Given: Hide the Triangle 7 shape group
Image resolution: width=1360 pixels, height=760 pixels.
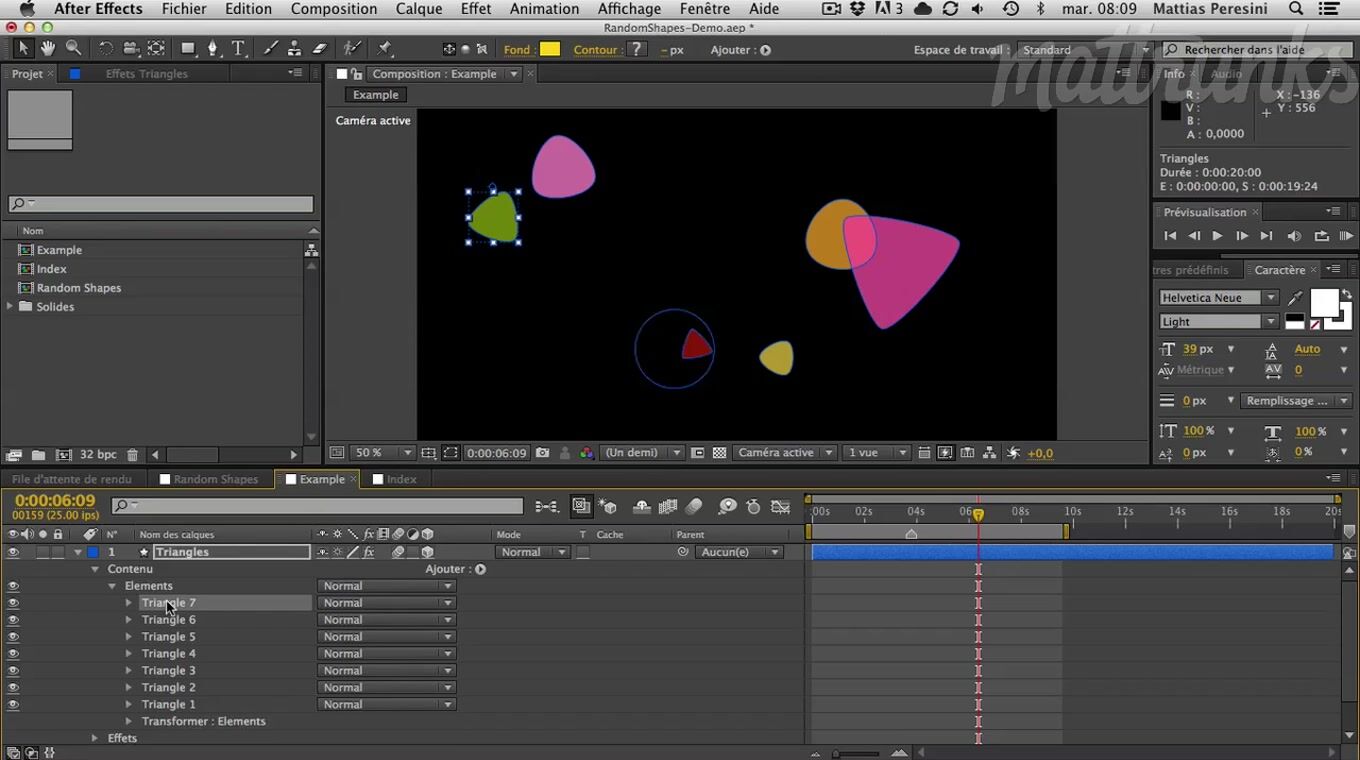Looking at the screenshot, I should point(13,603).
